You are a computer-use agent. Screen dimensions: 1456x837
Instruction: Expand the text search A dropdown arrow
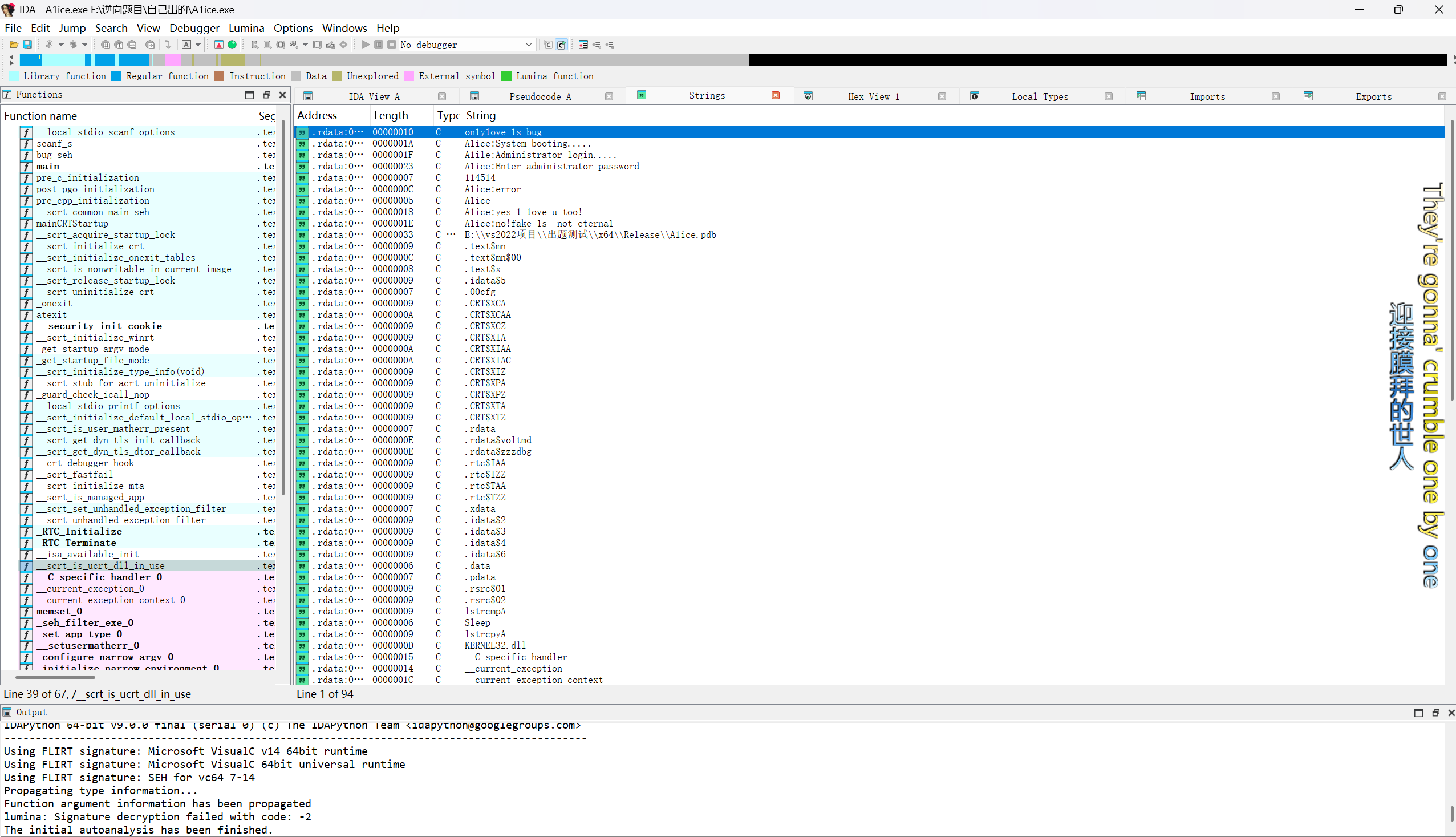(198, 45)
